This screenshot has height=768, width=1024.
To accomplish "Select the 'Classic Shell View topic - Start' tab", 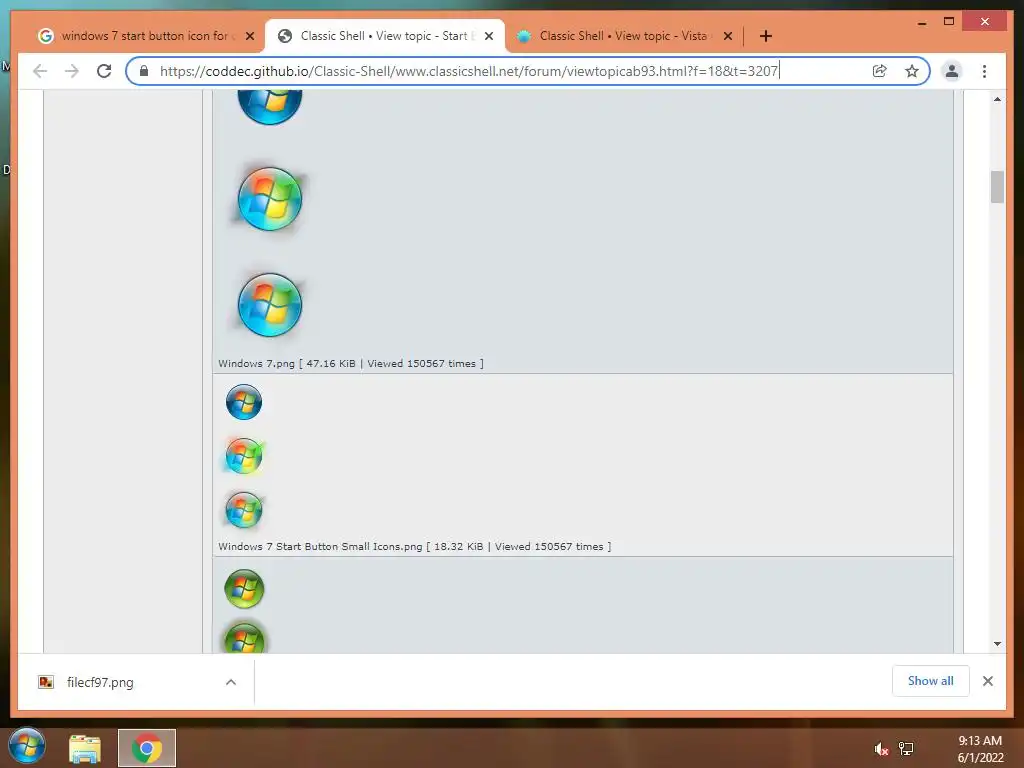I will [x=384, y=36].
